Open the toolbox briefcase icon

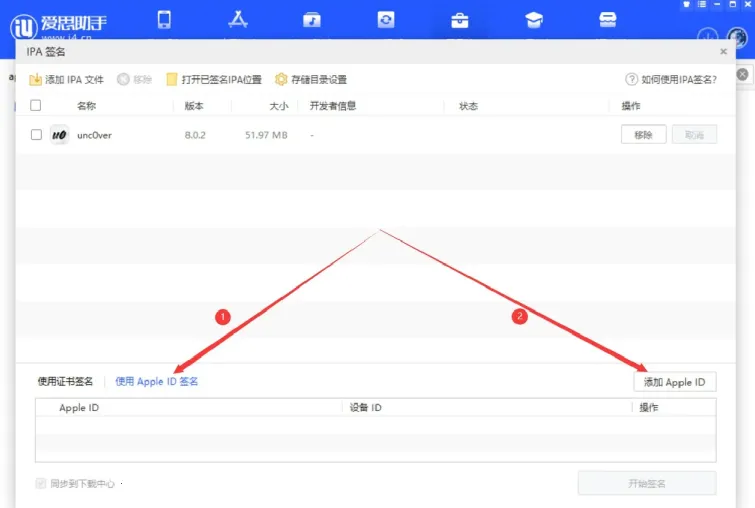click(460, 20)
